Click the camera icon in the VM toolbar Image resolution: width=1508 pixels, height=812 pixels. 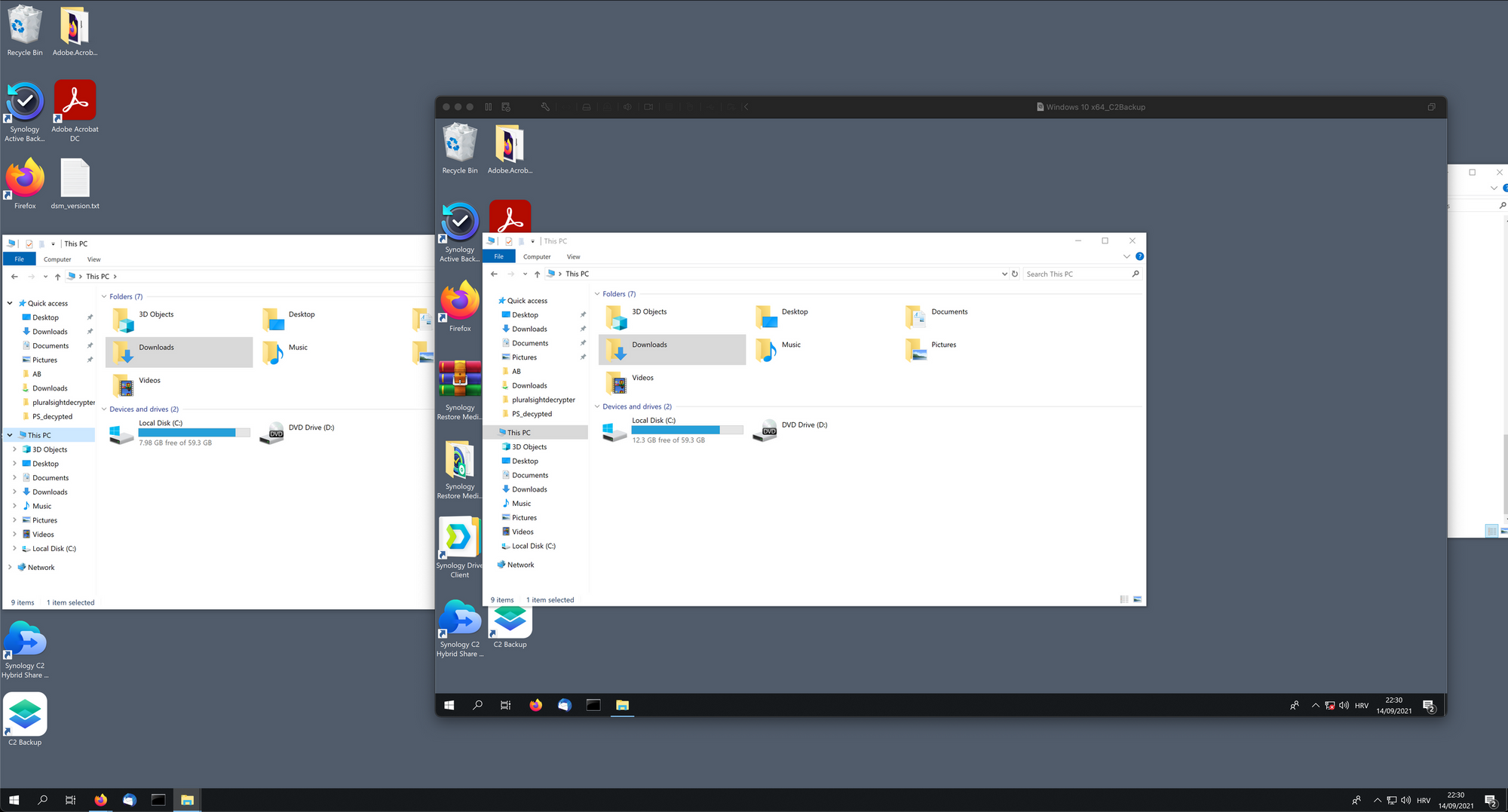point(648,107)
